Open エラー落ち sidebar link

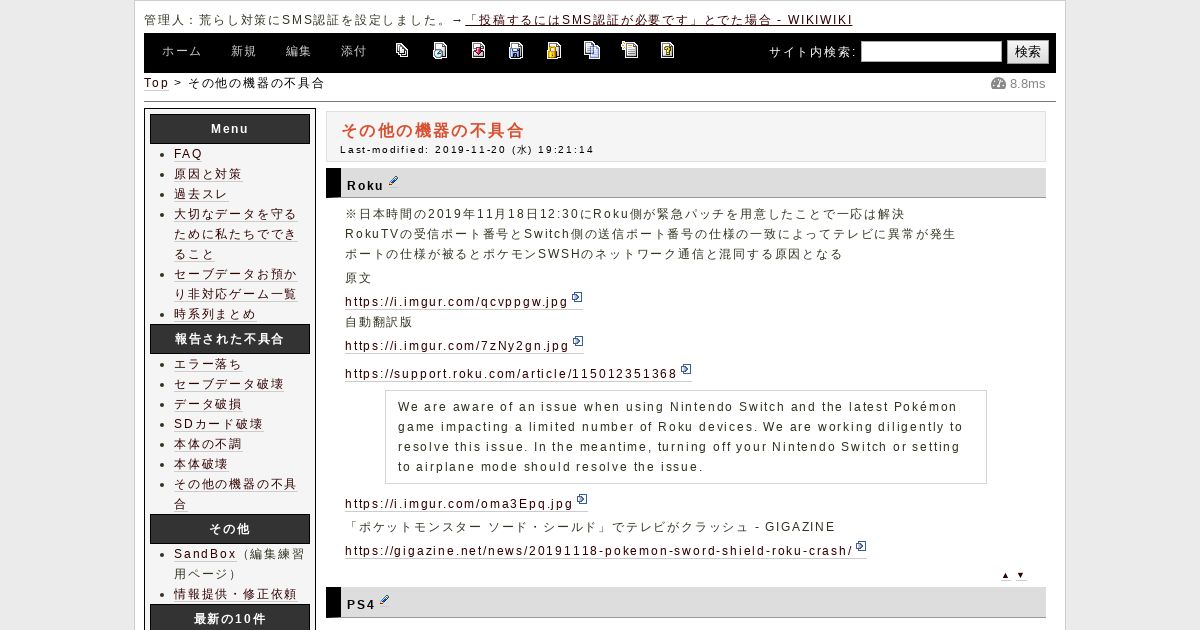208,364
